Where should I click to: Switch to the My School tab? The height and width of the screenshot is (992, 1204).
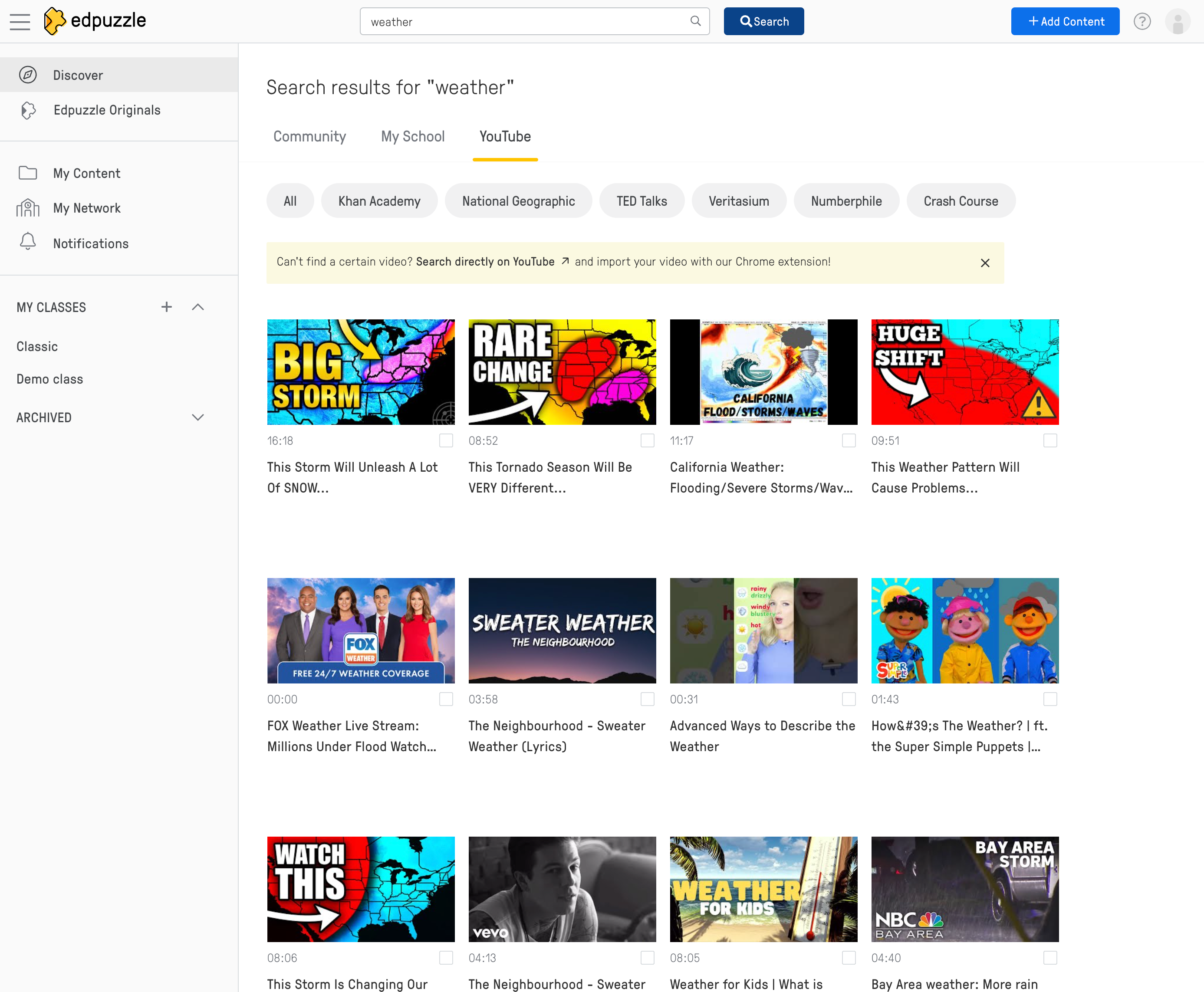[413, 137]
